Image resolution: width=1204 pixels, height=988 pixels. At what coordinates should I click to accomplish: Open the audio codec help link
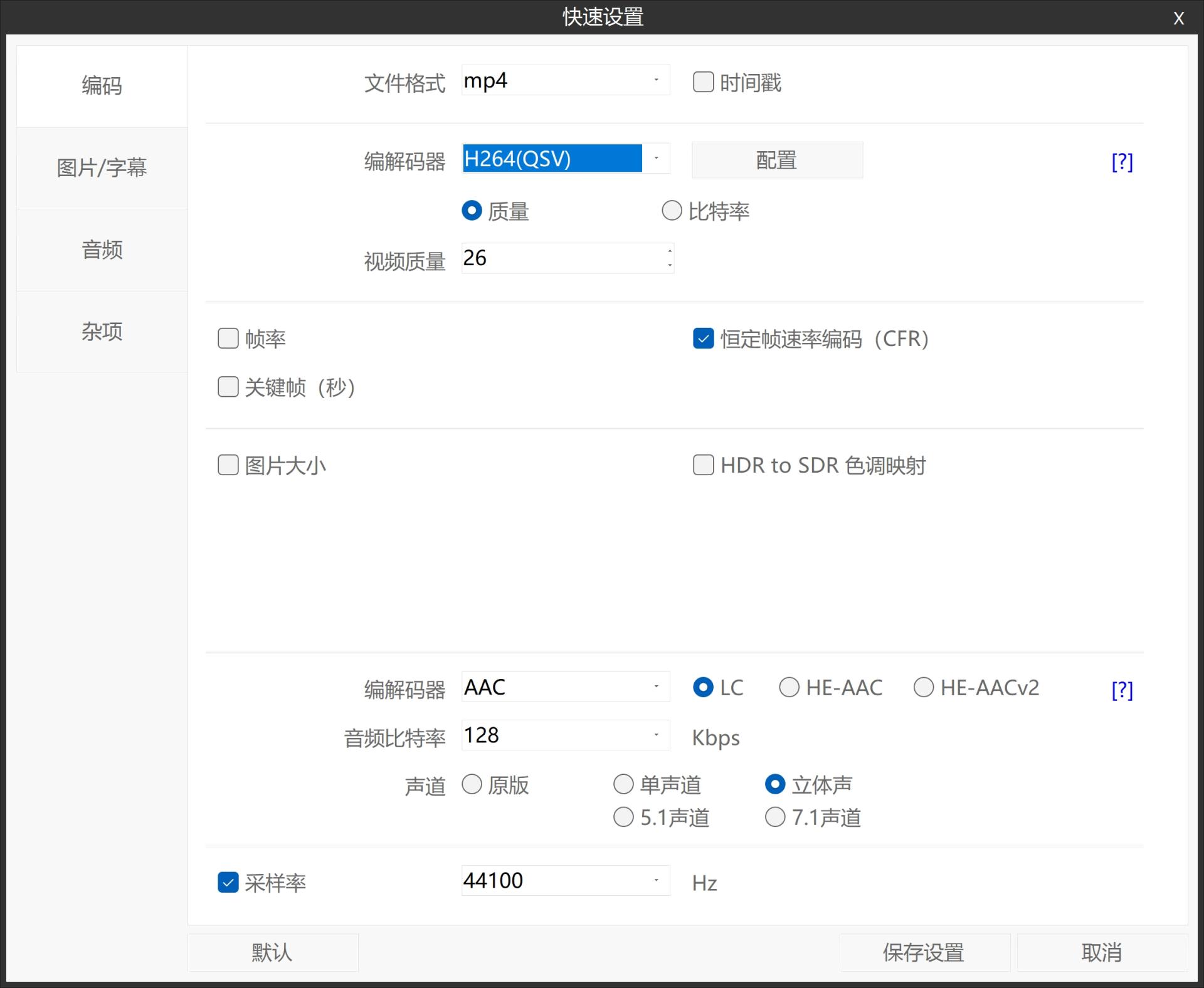click(x=1121, y=690)
